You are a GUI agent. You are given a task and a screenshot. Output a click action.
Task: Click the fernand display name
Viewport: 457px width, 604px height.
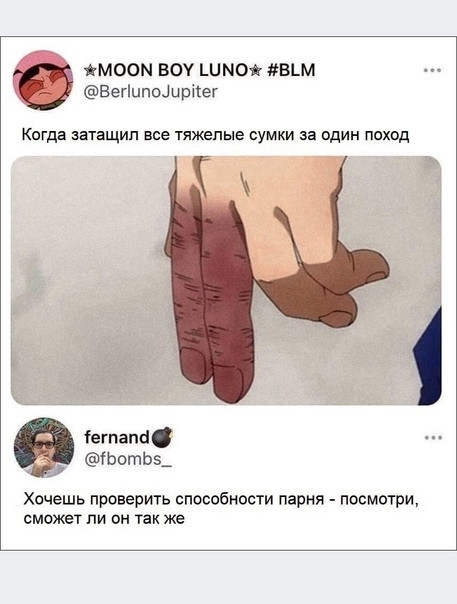pyautogui.click(x=117, y=437)
